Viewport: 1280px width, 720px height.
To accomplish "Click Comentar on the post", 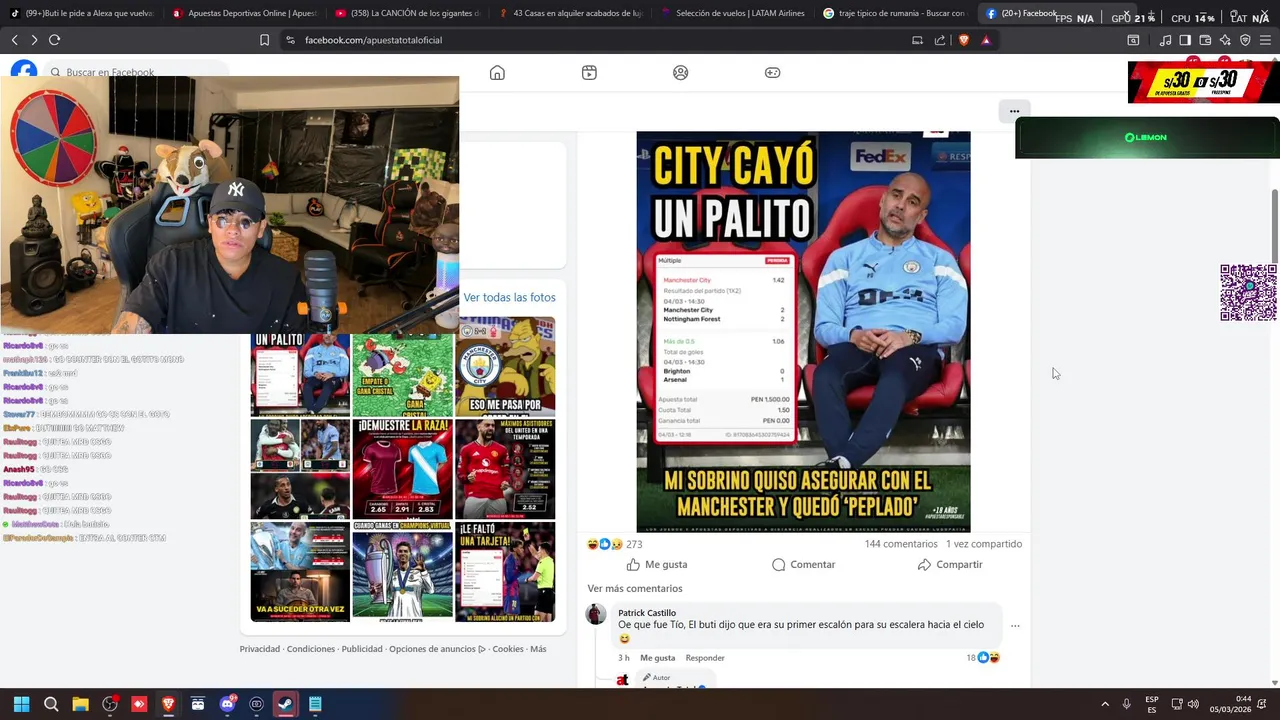I will [x=803, y=565].
